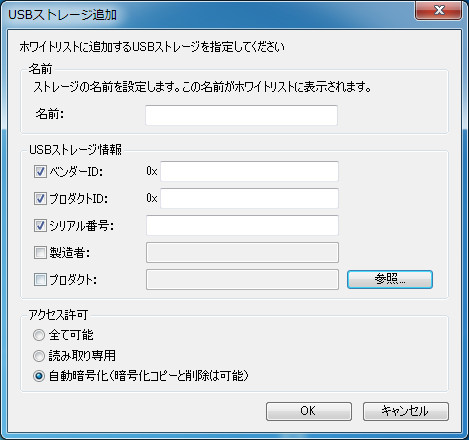Close the USBストレージ追加 dialog window
This screenshot has width=469, height=440.
439,10
